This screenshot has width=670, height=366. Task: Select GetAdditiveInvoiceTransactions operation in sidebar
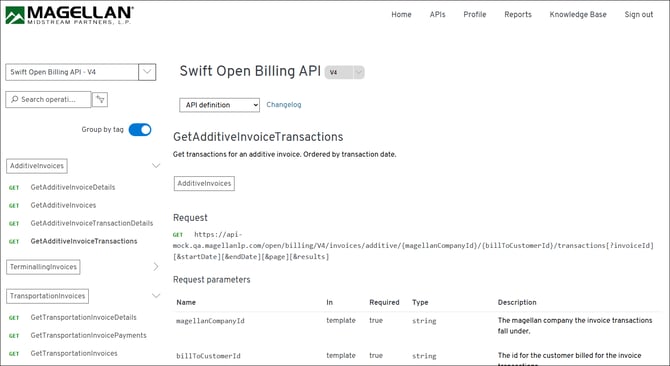pos(84,241)
